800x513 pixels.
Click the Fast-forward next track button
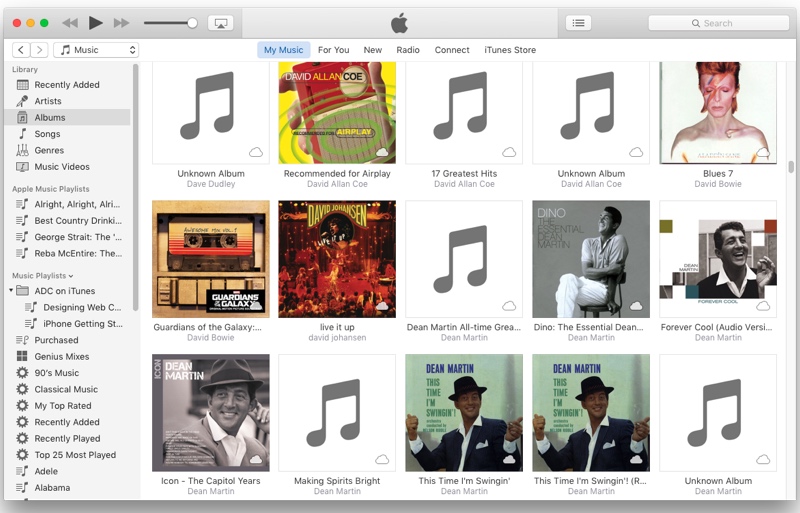pyautogui.click(x=121, y=22)
